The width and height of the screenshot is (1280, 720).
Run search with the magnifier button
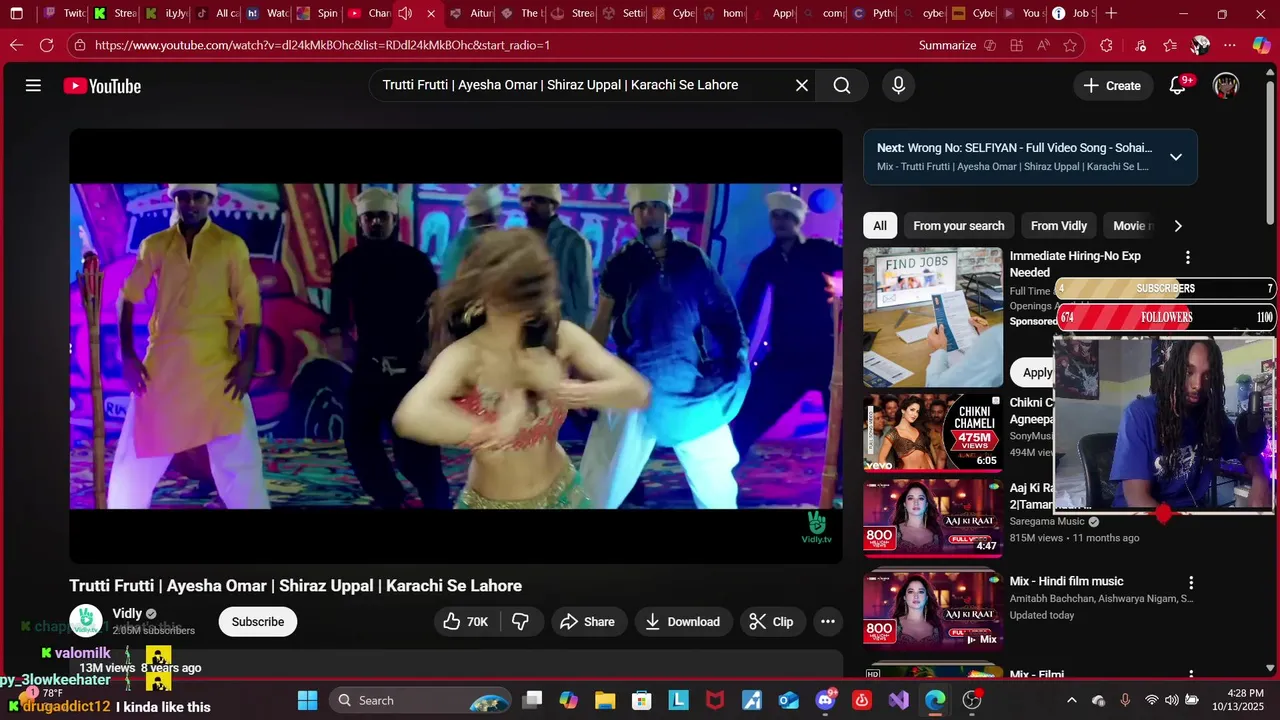click(842, 86)
